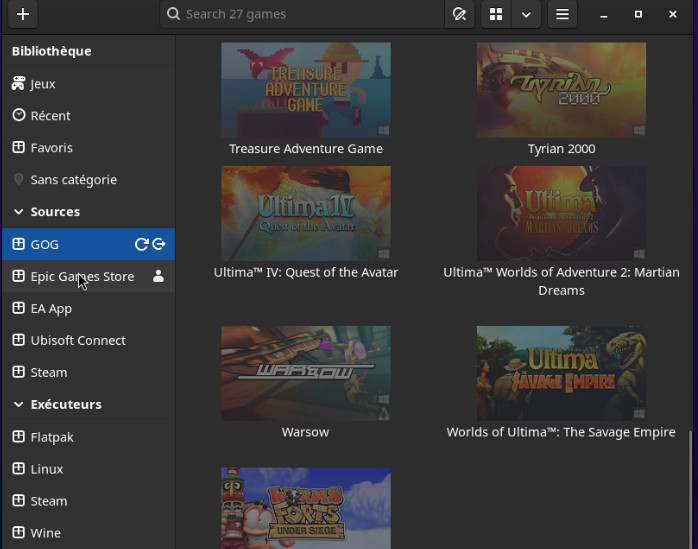
Task: Open the view options dropdown arrow
Action: coord(525,14)
